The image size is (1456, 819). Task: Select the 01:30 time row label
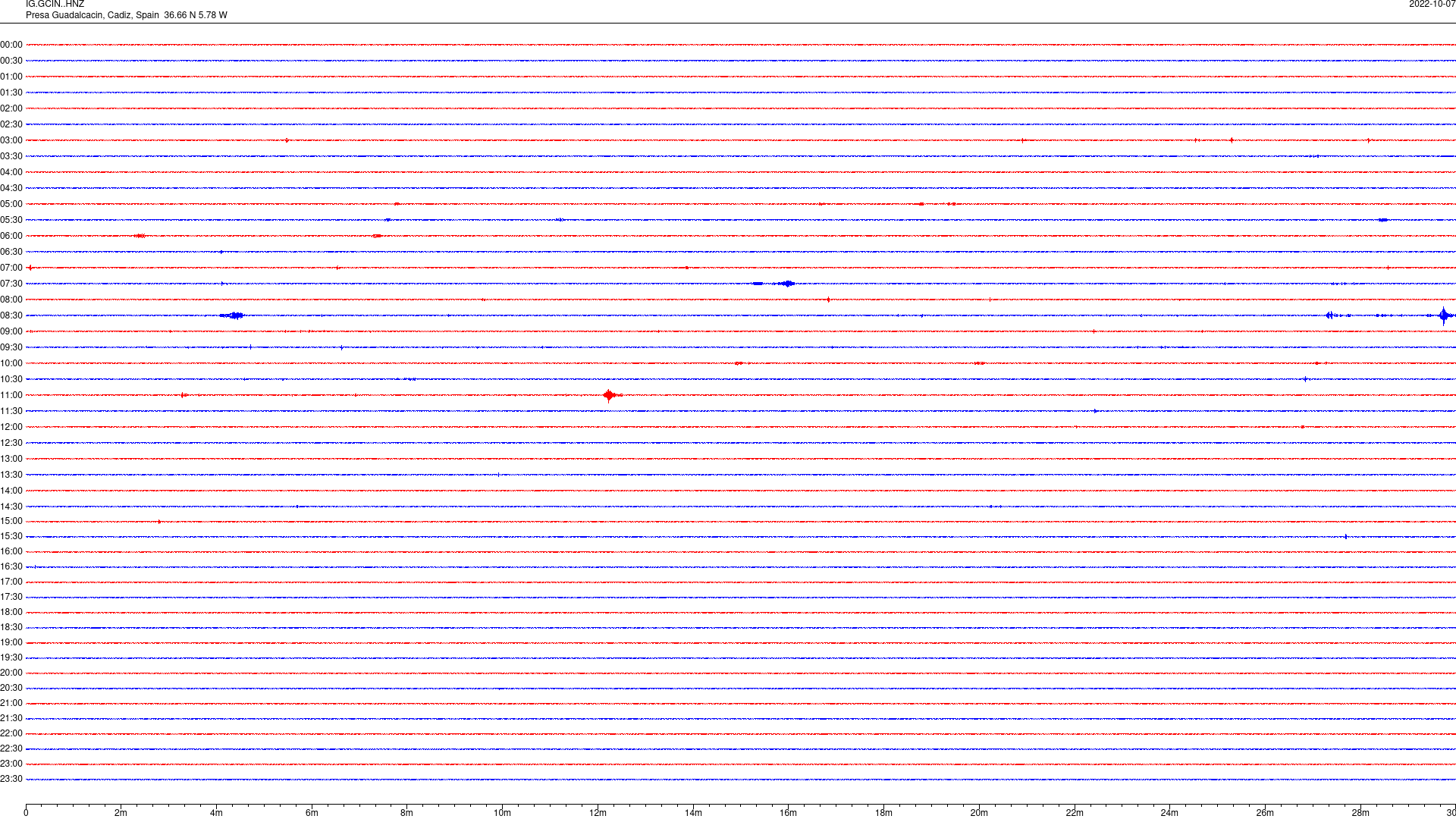click(11, 93)
